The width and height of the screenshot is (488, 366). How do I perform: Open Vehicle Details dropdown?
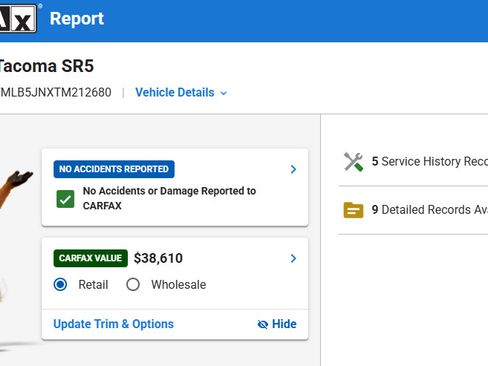tap(181, 92)
